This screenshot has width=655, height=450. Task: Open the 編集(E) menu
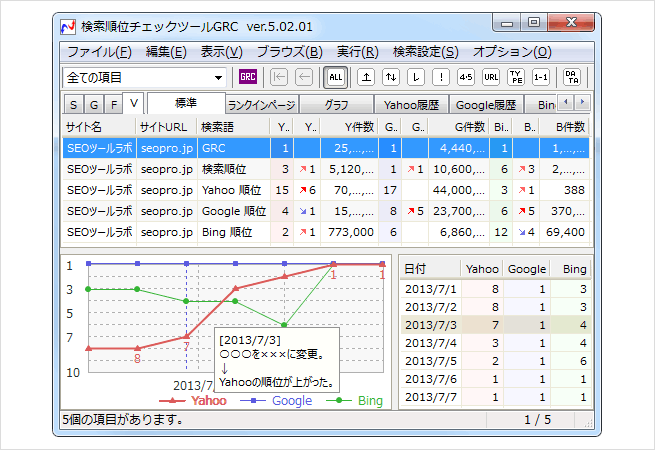coord(166,52)
